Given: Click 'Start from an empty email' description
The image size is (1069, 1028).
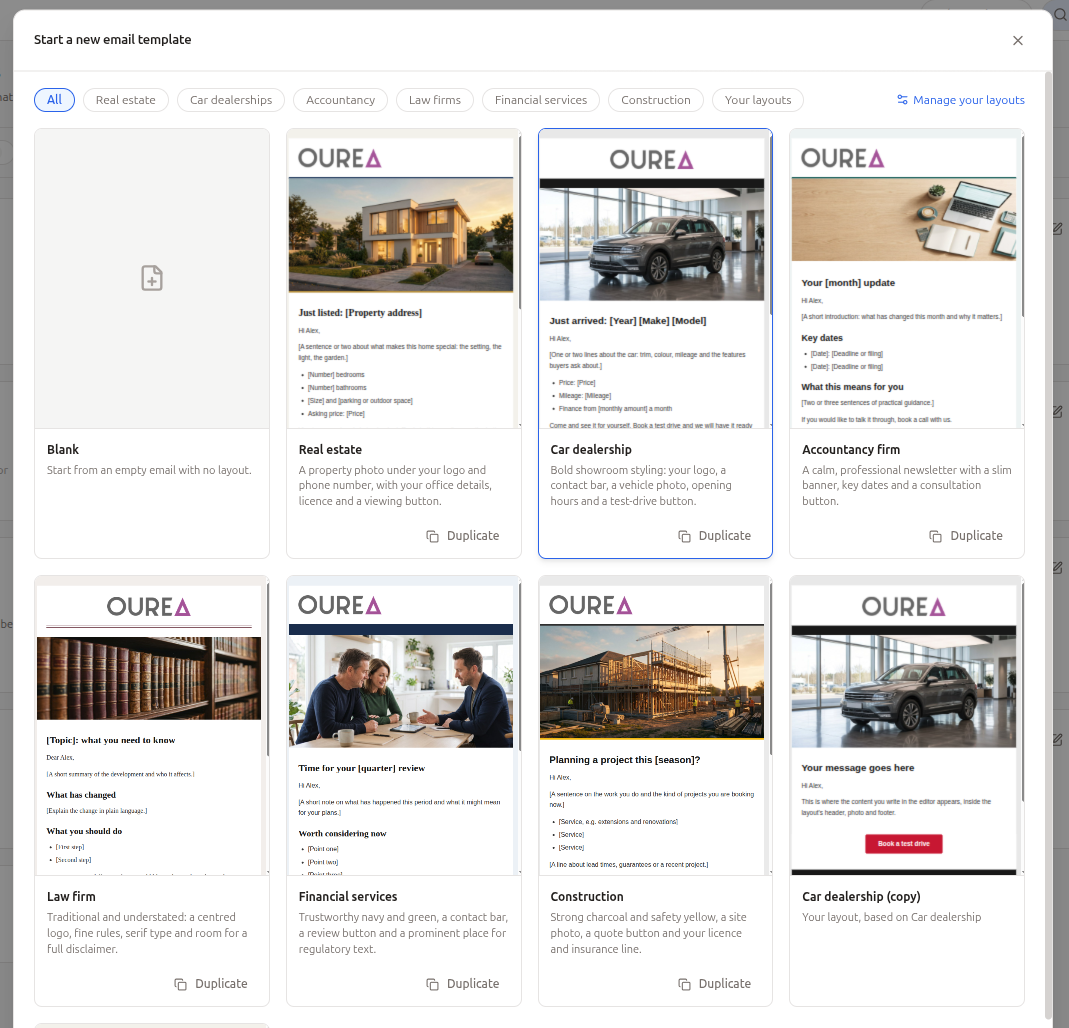Looking at the screenshot, I should tap(149, 470).
